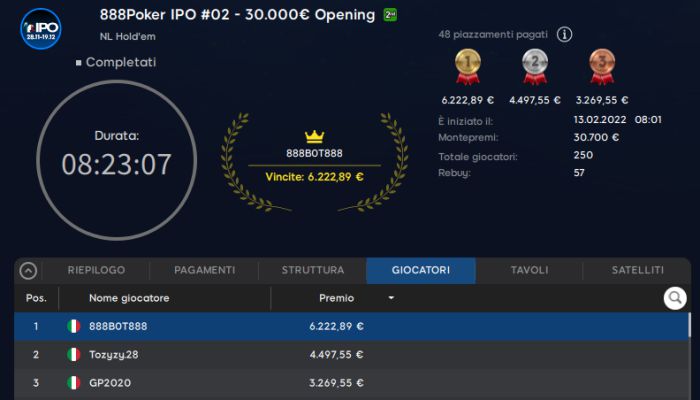Click the gold first-place medal
Screen dimensions: 700x400
tap(467, 67)
